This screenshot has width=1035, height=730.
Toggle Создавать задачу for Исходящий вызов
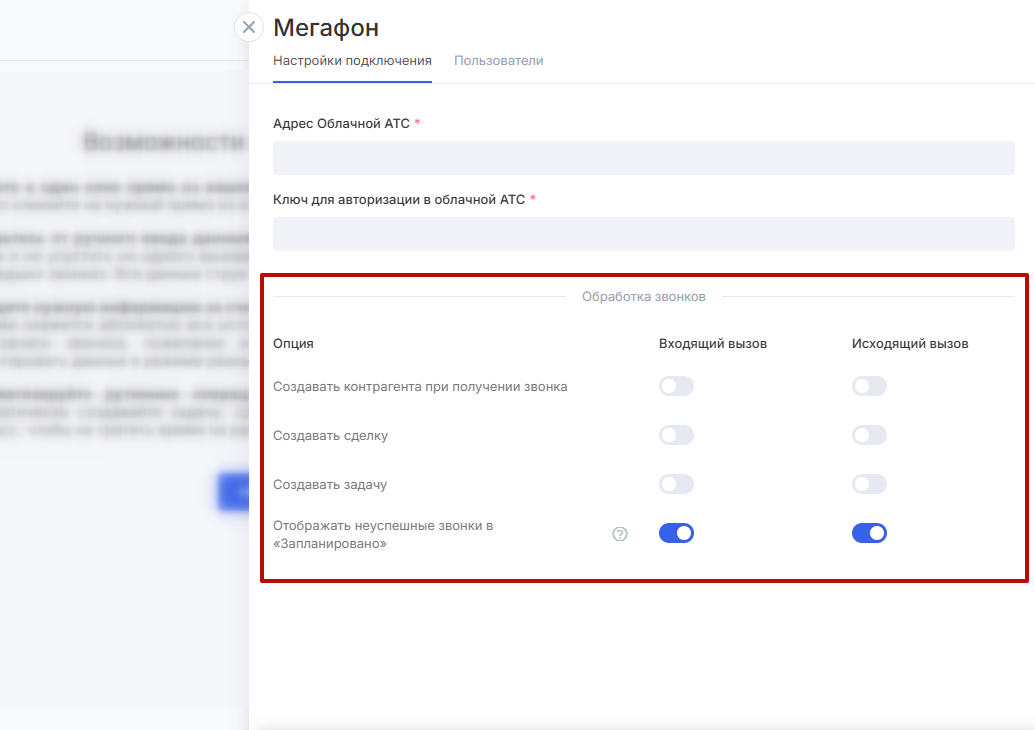(869, 484)
